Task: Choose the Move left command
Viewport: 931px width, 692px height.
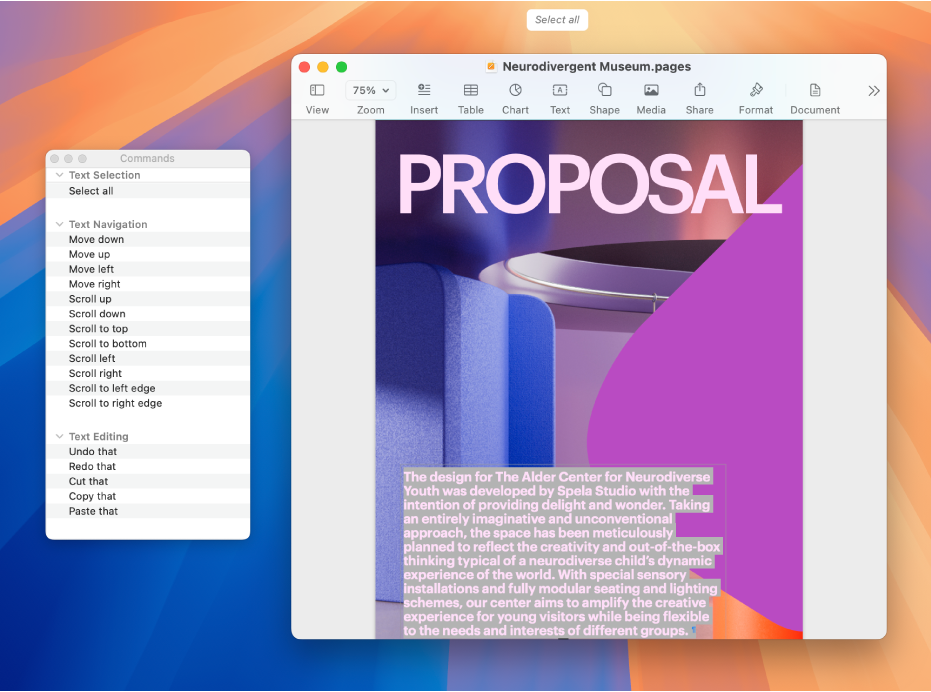Action: [148, 269]
